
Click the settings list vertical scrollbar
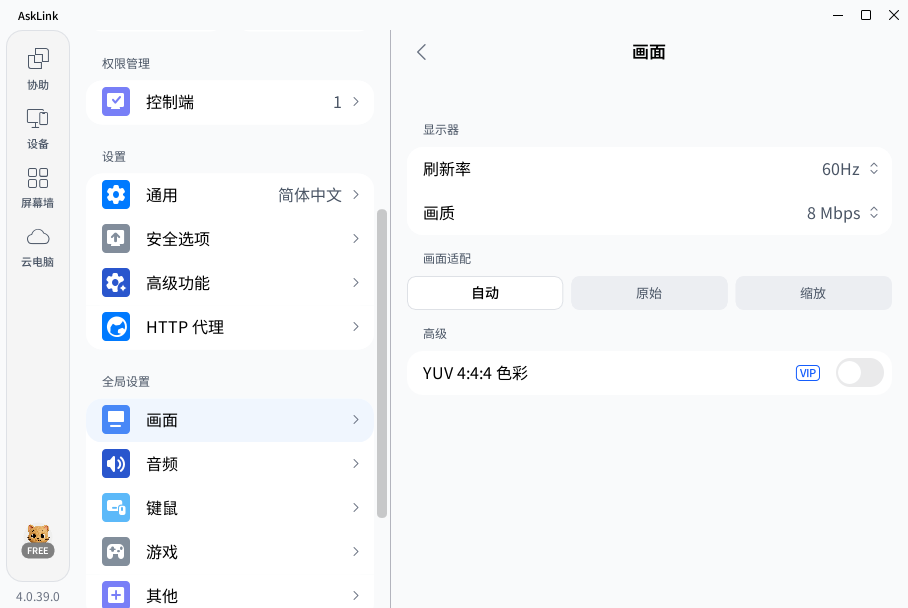click(382, 363)
